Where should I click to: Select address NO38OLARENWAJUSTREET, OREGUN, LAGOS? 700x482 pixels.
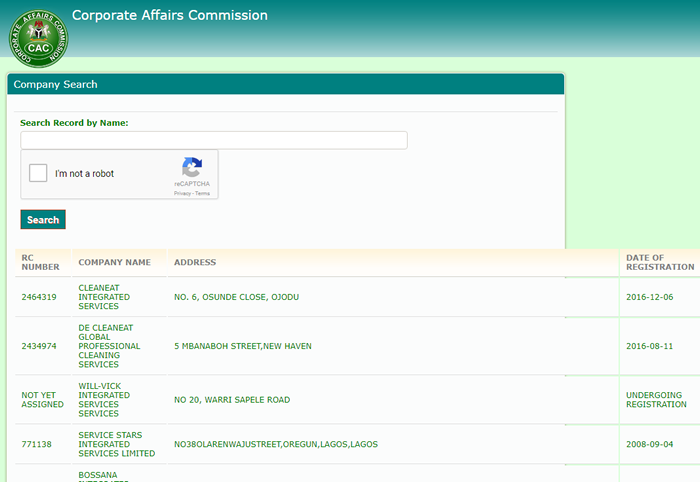coord(276,445)
